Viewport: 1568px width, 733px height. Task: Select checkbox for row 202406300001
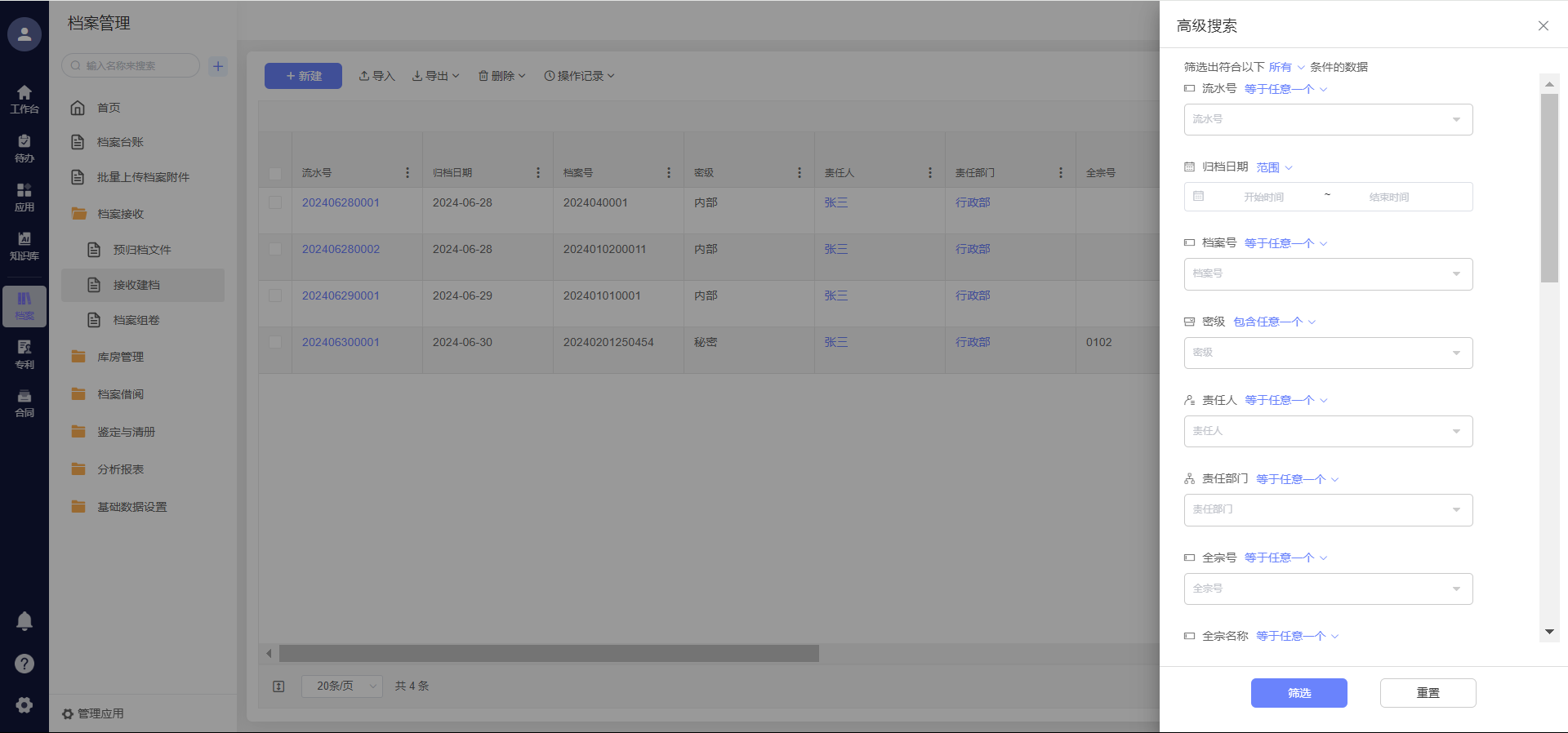[x=275, y=342]
